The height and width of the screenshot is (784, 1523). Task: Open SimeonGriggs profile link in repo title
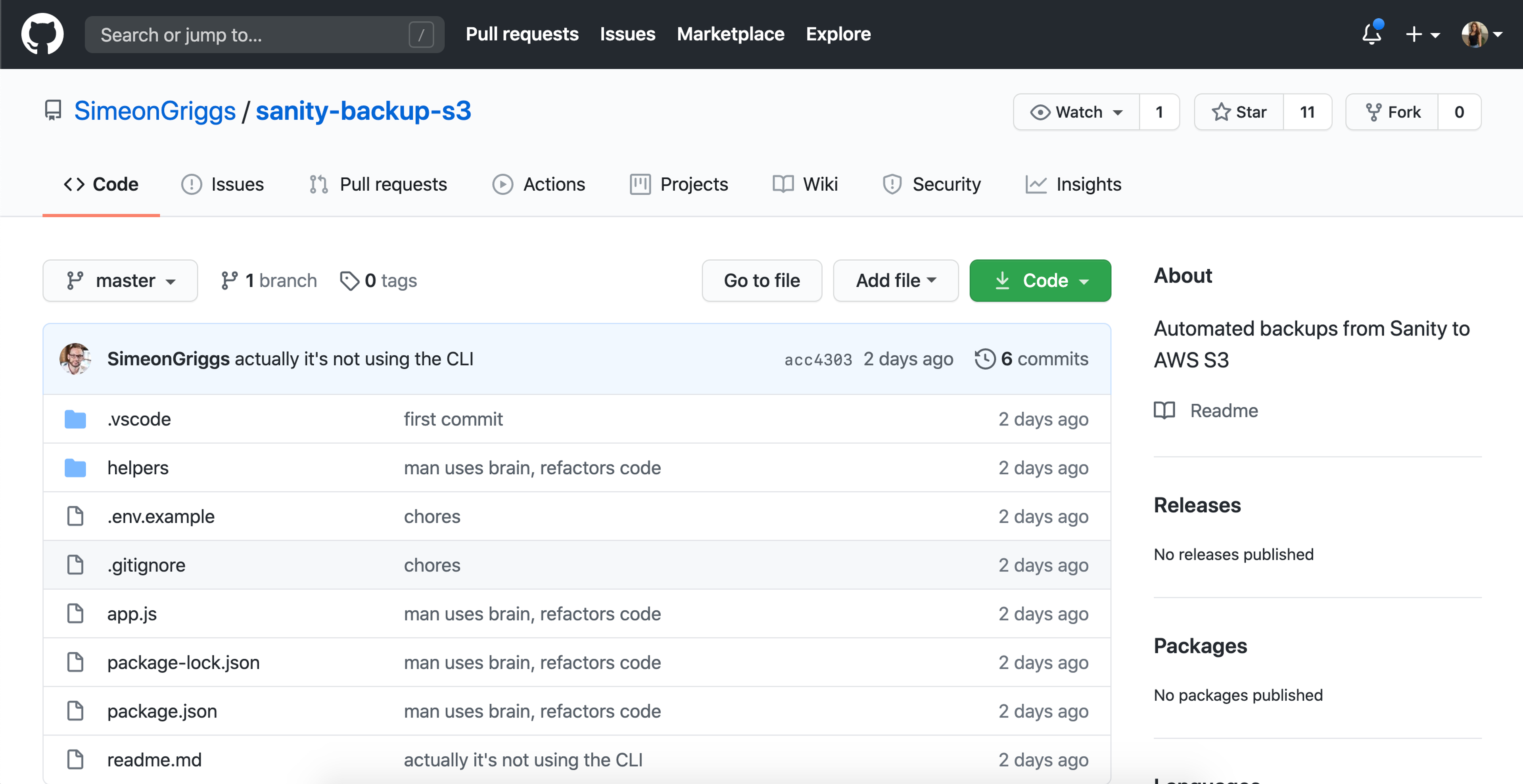click(x=155, y=111)
